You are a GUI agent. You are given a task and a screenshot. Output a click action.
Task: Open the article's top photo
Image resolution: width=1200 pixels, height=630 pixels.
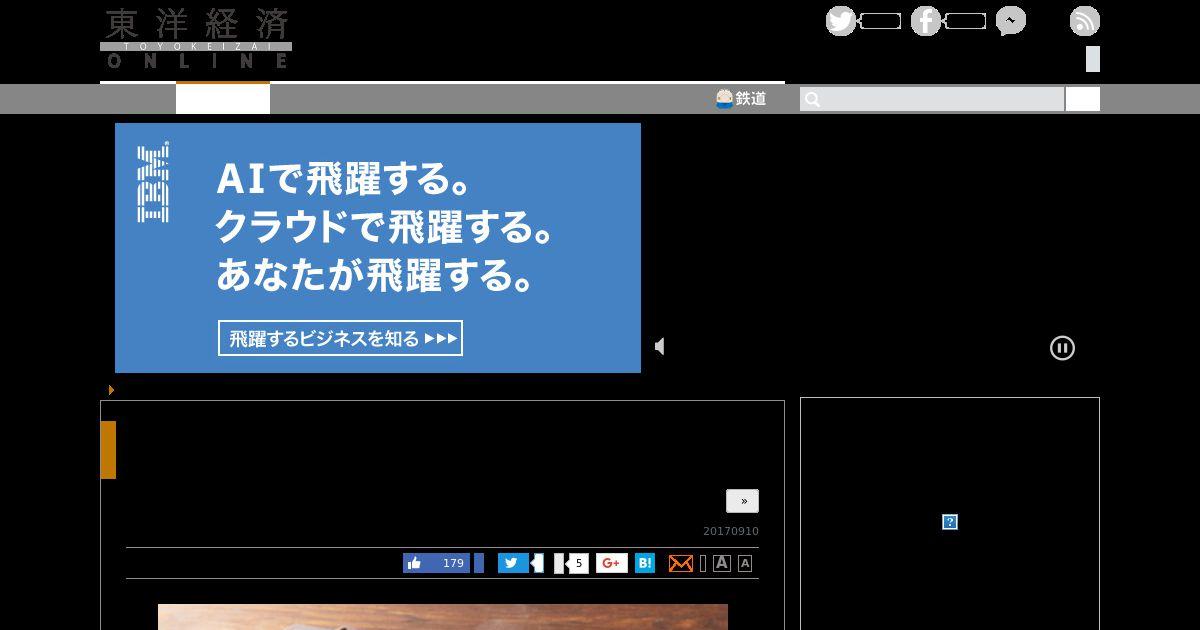pos(443,617)
